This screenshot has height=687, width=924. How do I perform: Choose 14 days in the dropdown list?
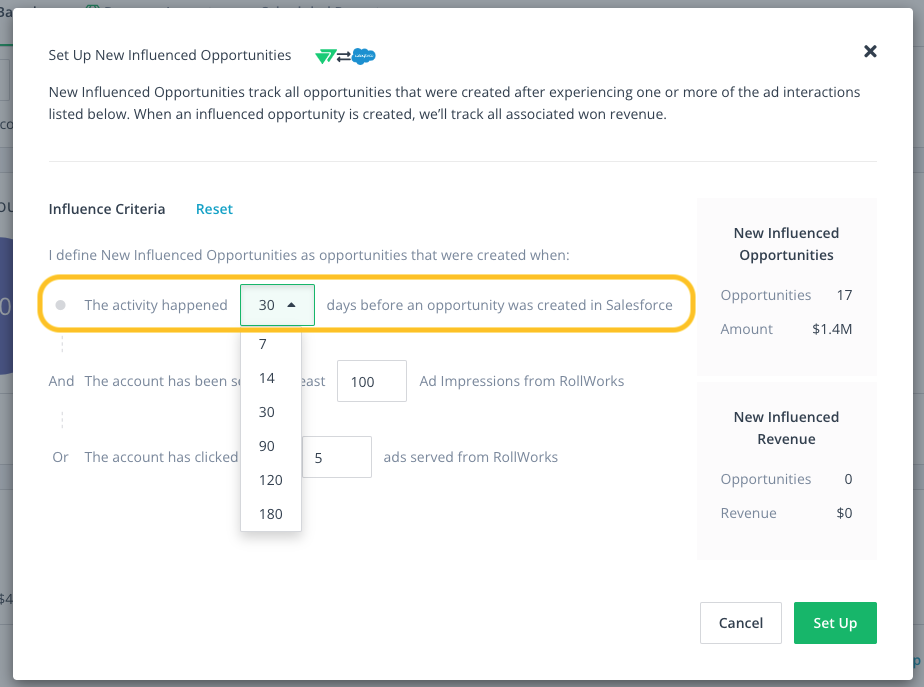click(x=270, y=378)
